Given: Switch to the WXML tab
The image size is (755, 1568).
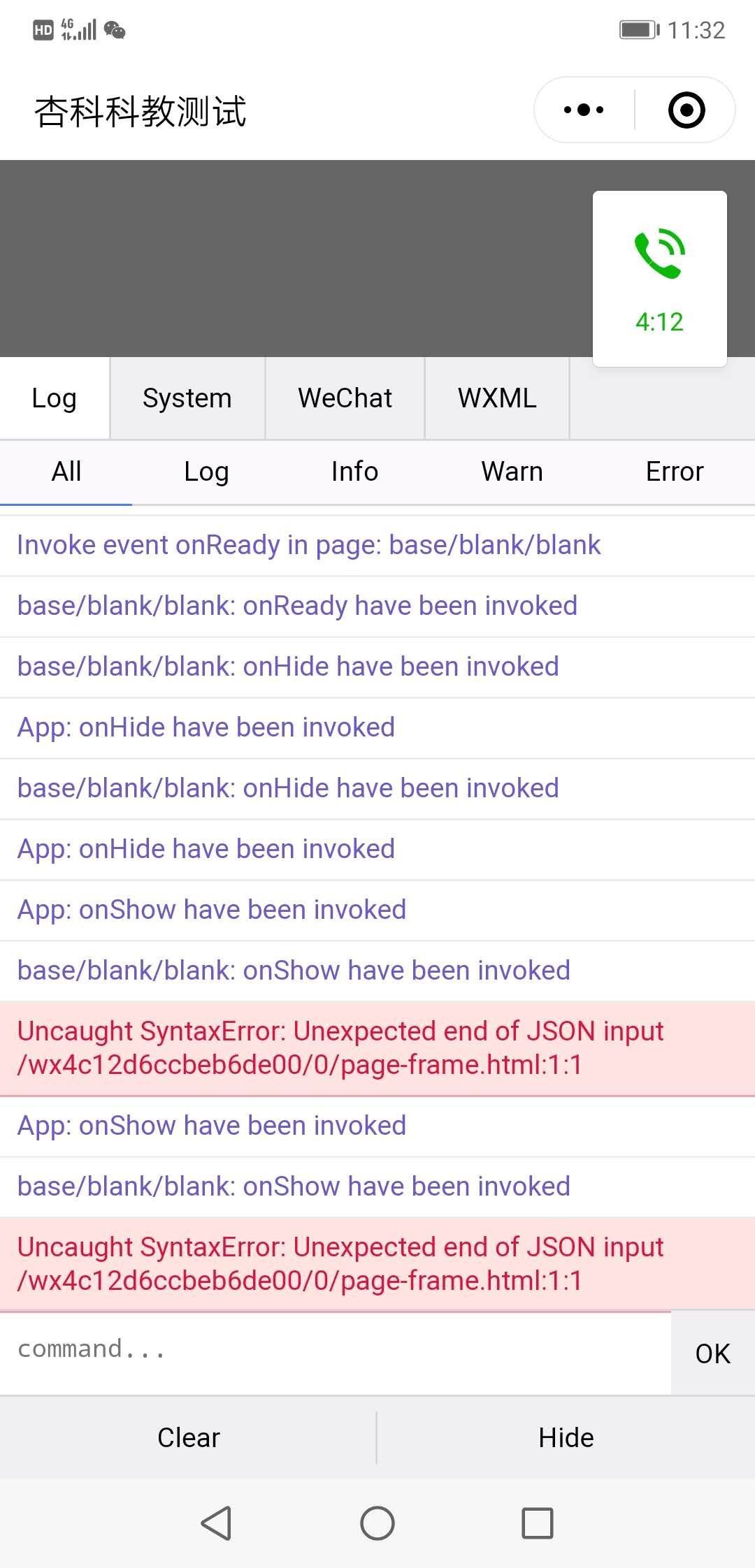Looking at the screenshot, I should click(497, 398).
